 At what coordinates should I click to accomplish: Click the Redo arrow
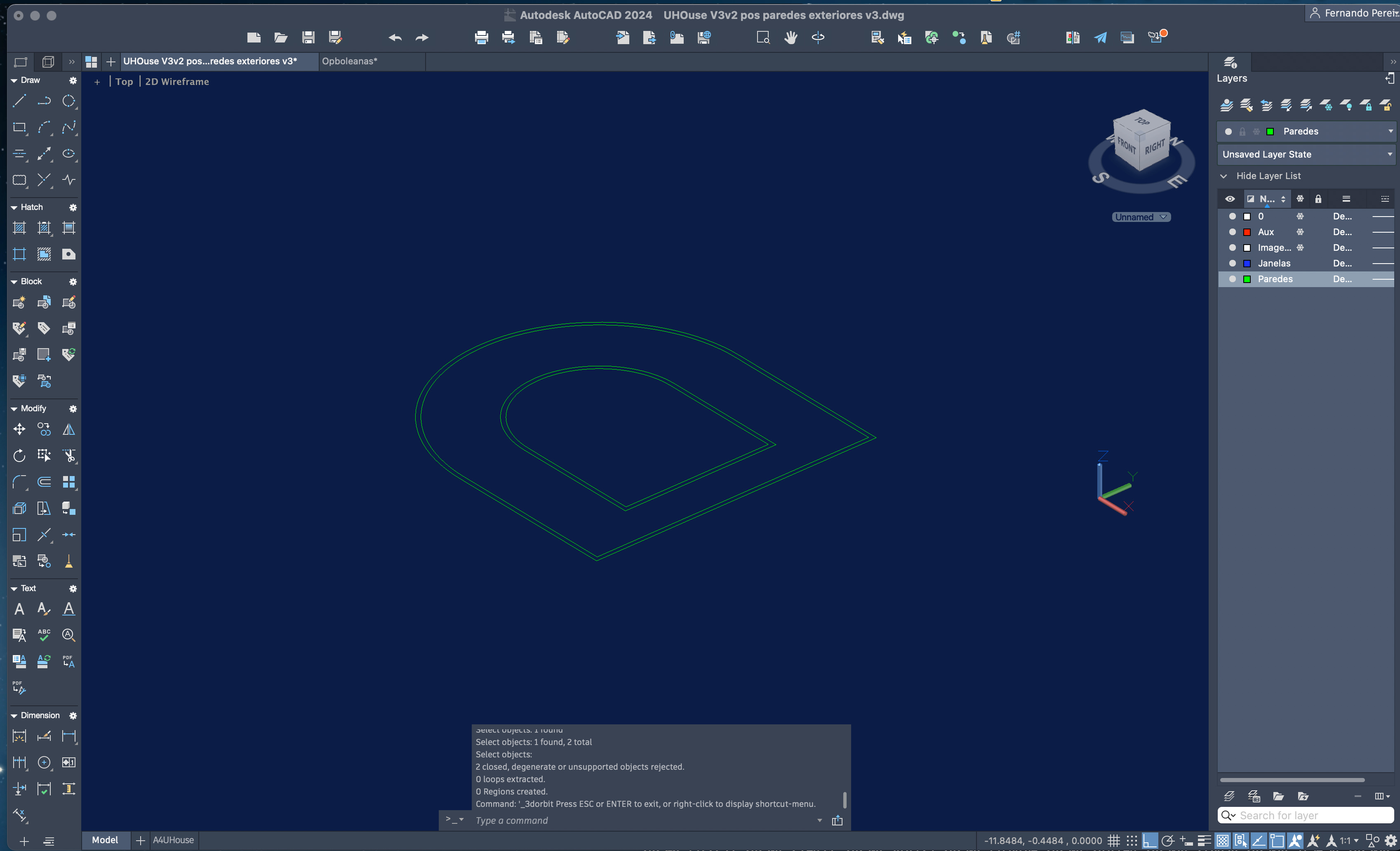click(421, 38)
